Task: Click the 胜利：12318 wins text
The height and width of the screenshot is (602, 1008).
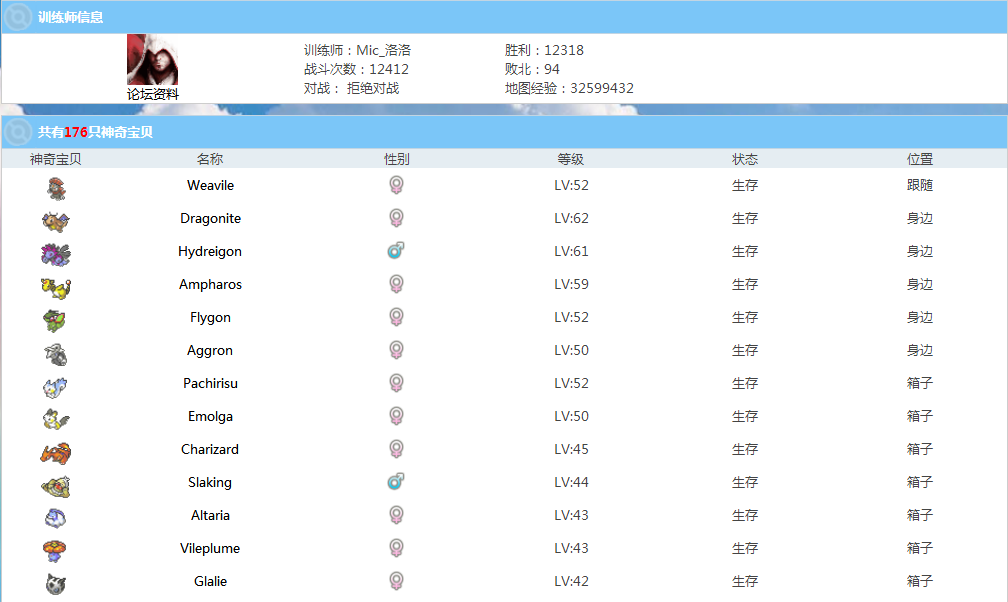Action: [x=544, y=50]
